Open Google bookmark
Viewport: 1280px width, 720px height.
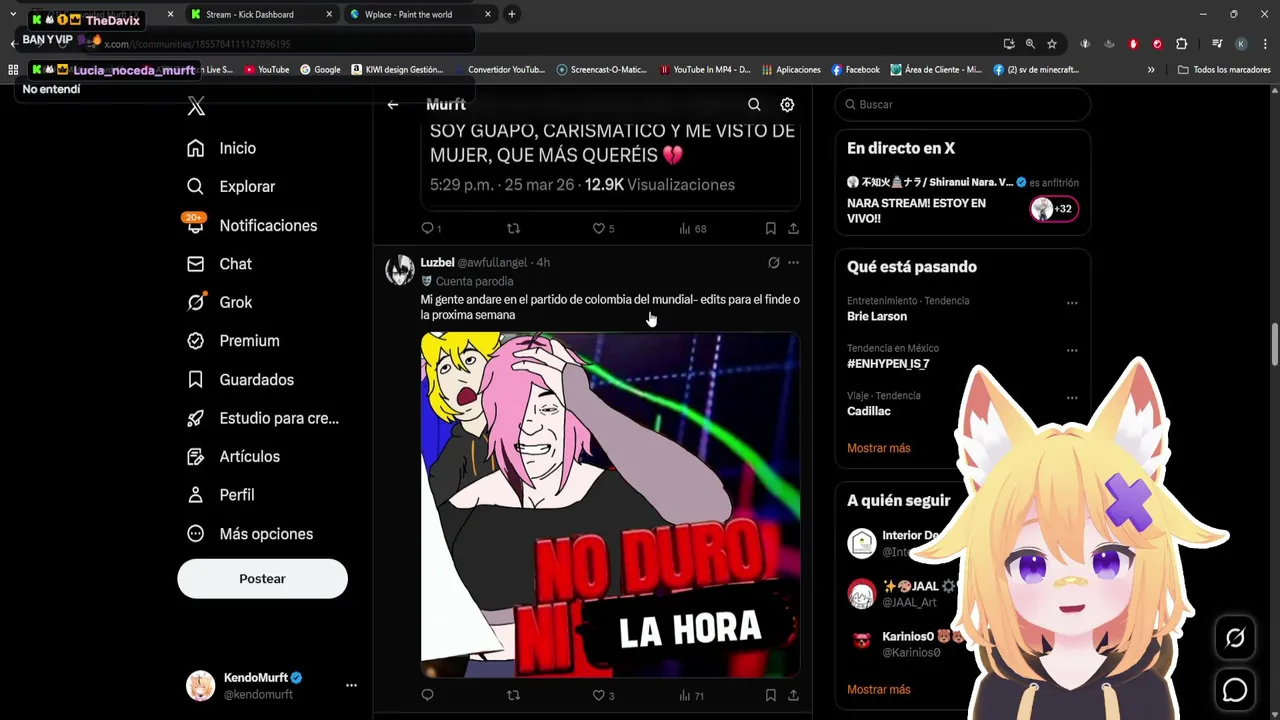(x=320, y=70)
